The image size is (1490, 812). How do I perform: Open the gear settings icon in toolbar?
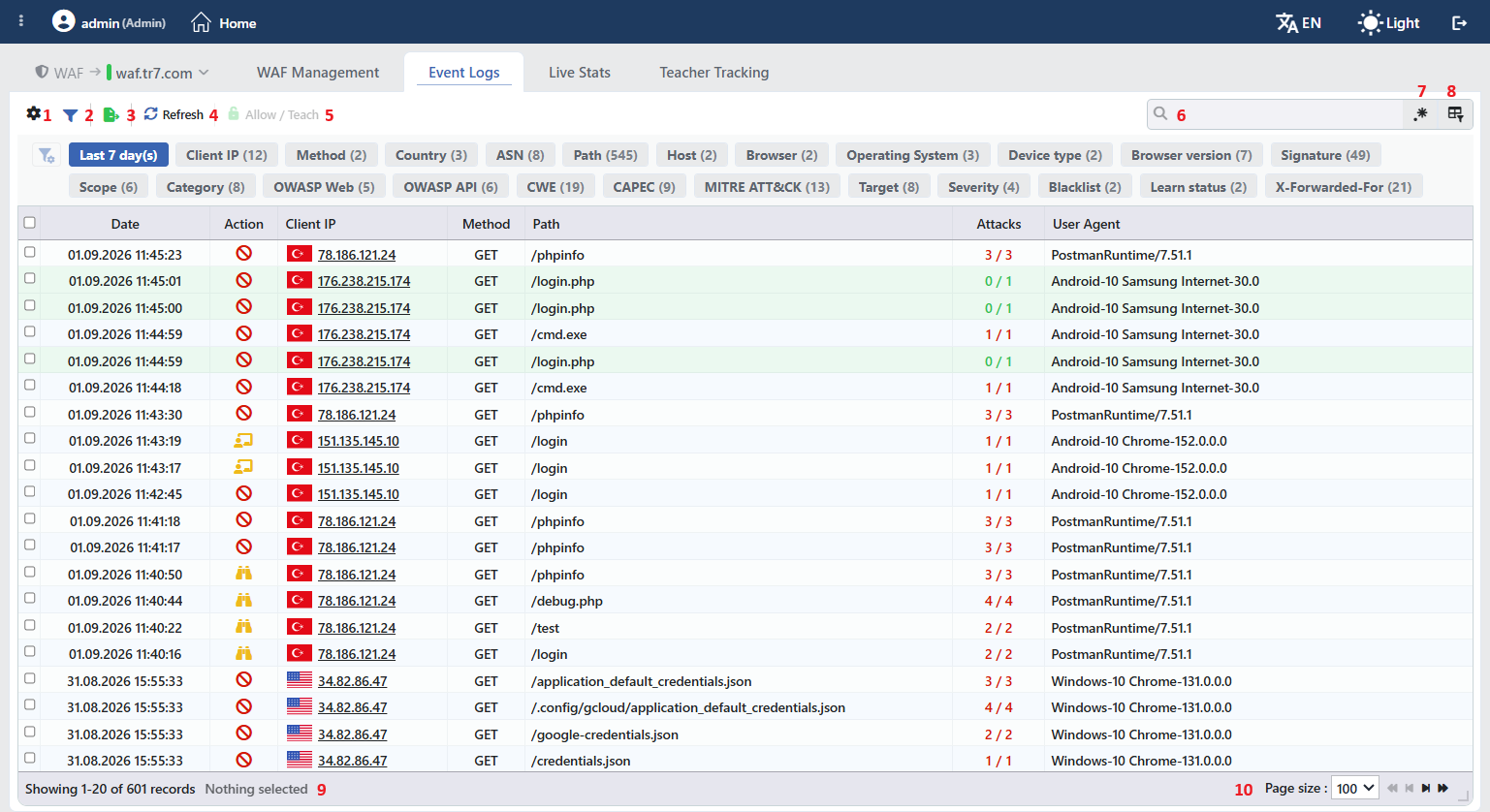tap(34, 114)
